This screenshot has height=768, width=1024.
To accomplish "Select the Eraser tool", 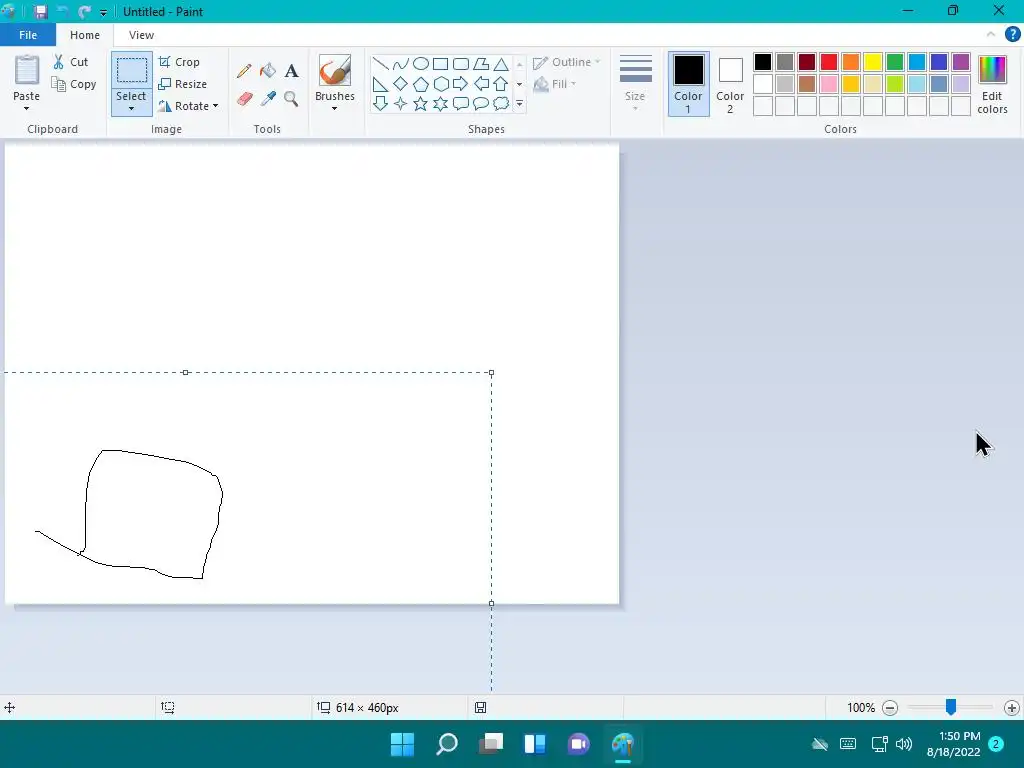I will click(244, 99).
